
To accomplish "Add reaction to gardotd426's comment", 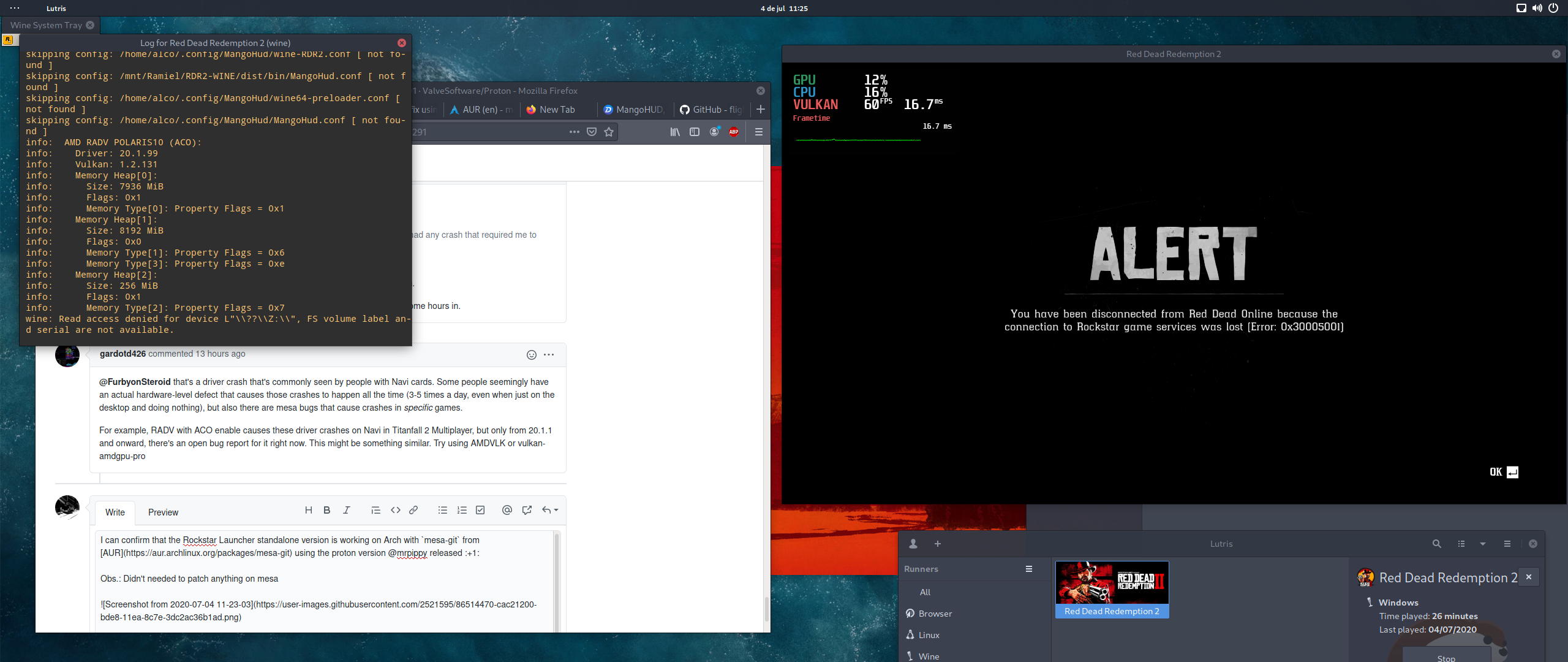I will coord(532,354).
